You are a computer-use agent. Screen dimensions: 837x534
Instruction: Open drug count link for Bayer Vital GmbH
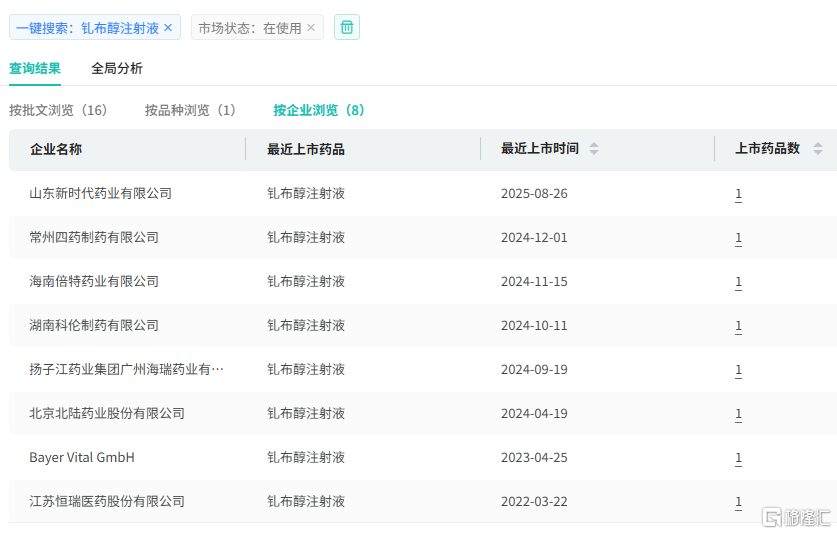738,458
